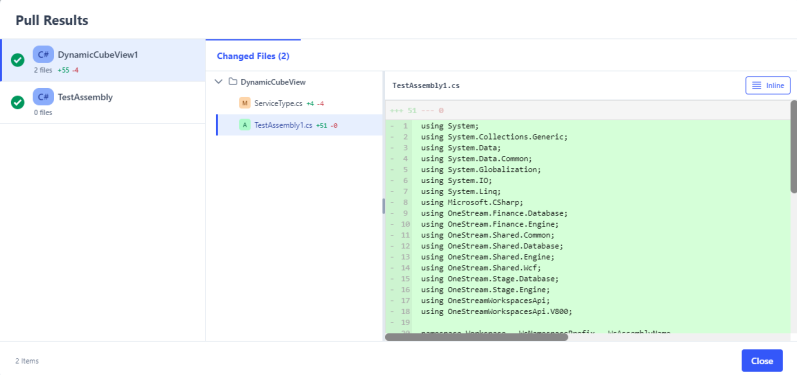Click the A added badge on TestAssembly1.cs
This screenshot has width=797, height=375.
click(245, 125)
